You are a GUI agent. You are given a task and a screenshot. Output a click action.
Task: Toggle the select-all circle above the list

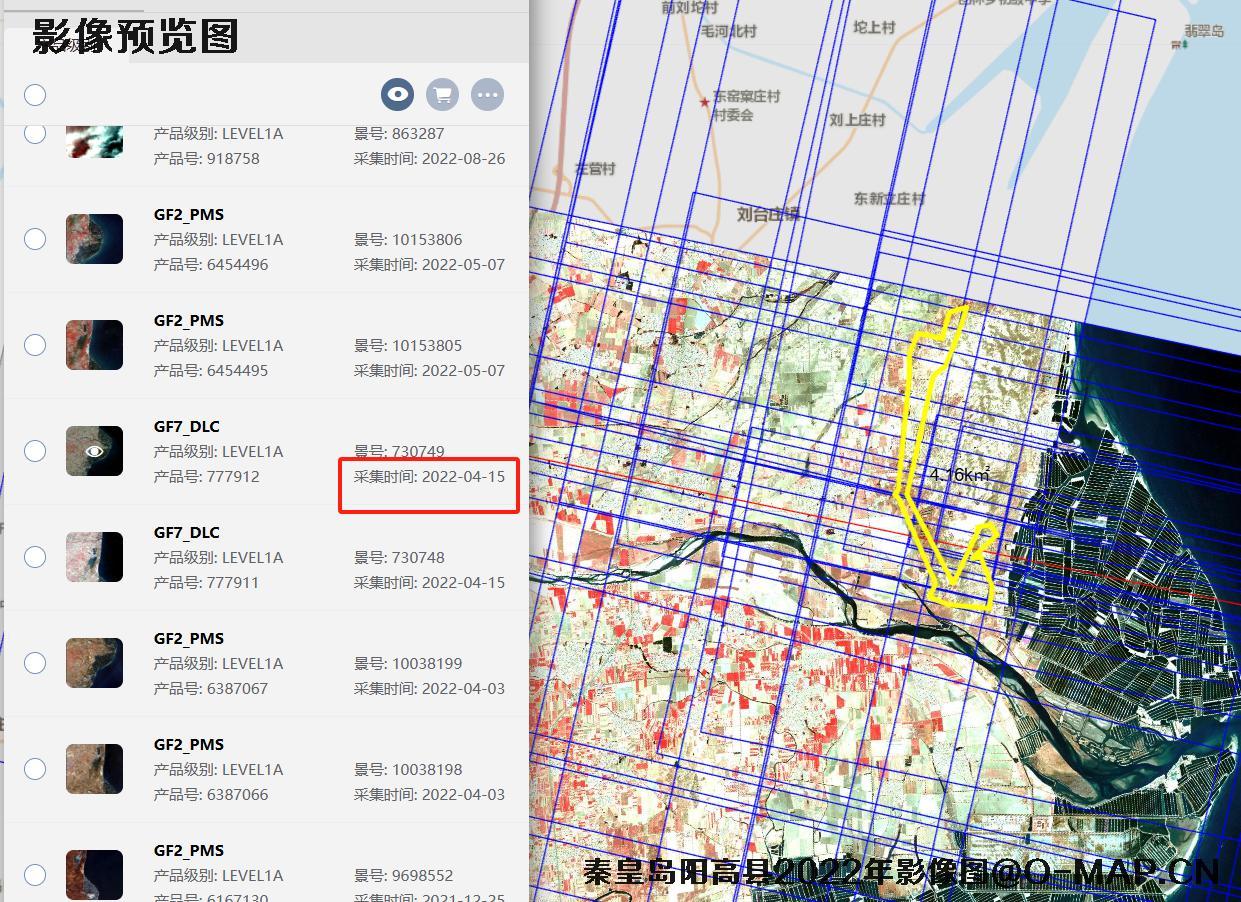pos(35,95)
